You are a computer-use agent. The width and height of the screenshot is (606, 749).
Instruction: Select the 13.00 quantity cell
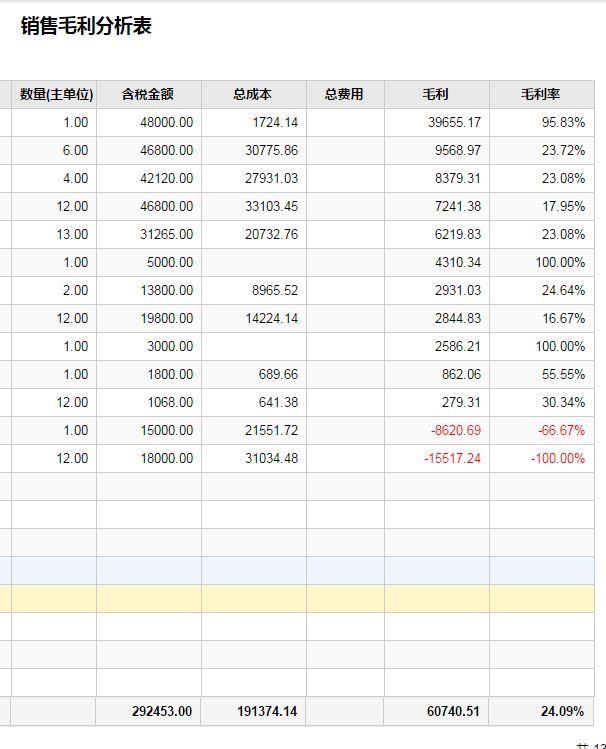[x=54, y=235]
